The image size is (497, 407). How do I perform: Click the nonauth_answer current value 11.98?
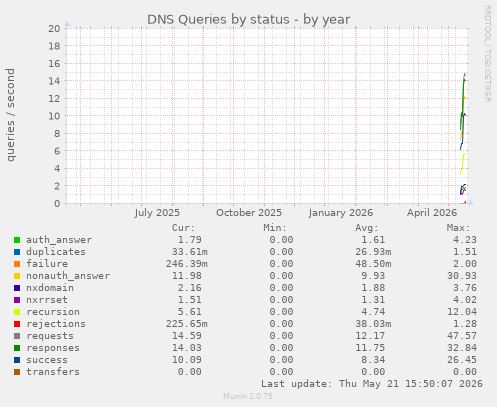[x=187, y=276]
